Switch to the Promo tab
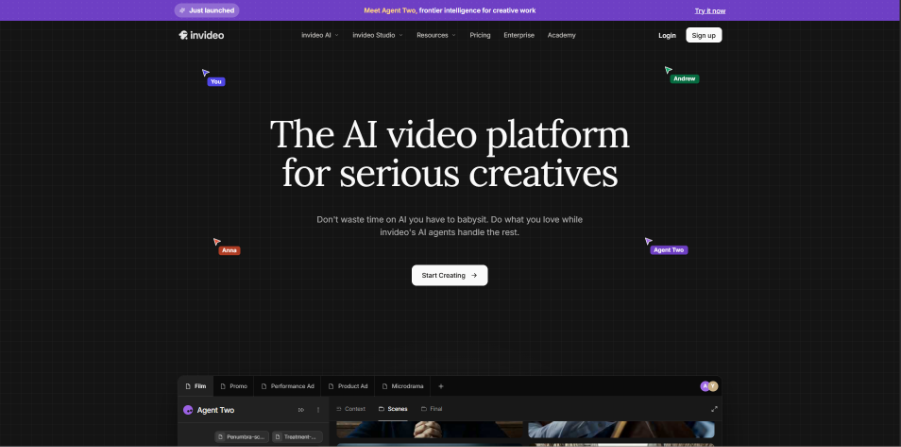901x447 pixels. 234,386
